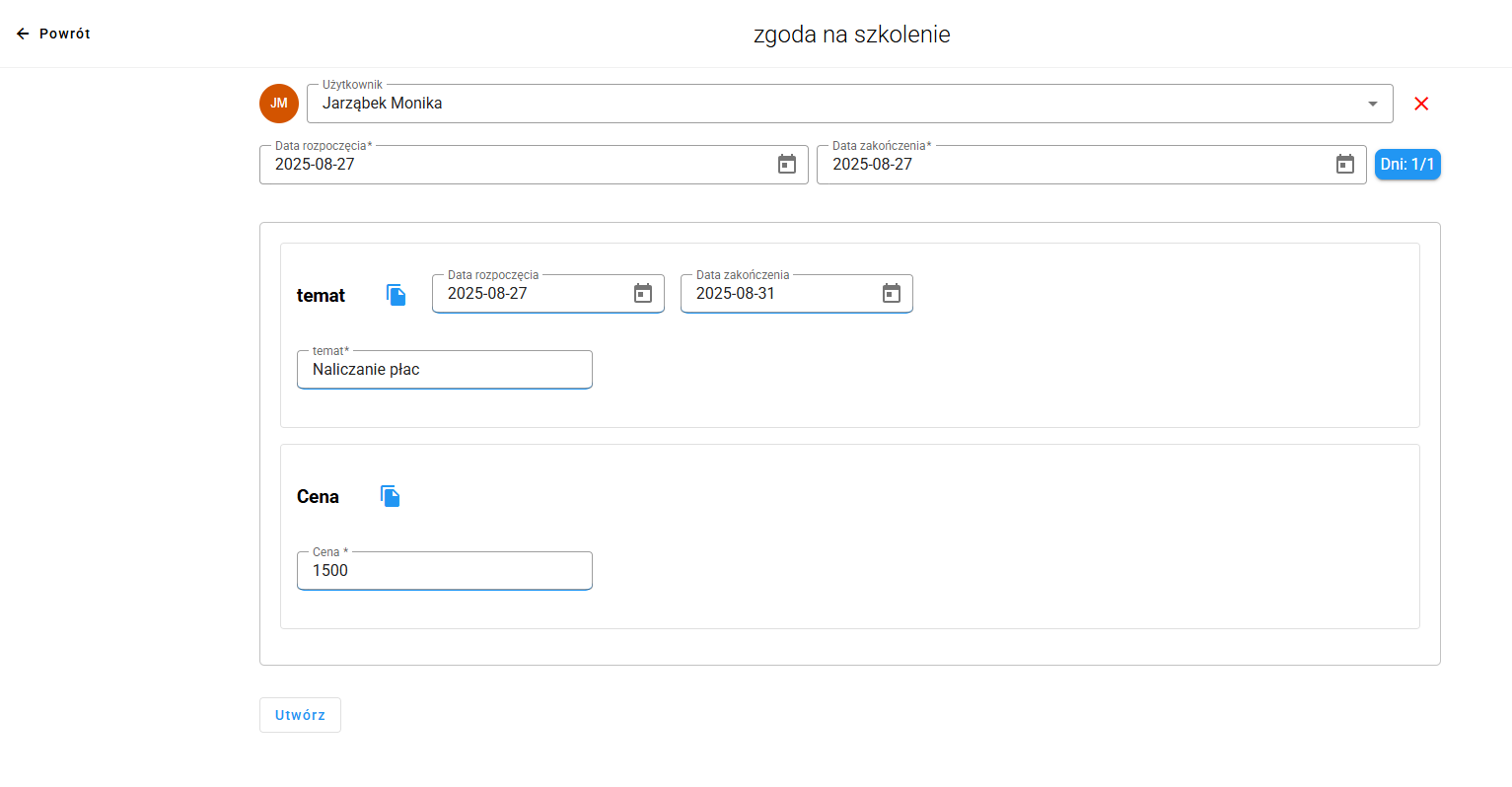Focus the Cena field with value 1500
The height and width of the screenshot is (787, 1512).
coord(444,571)
